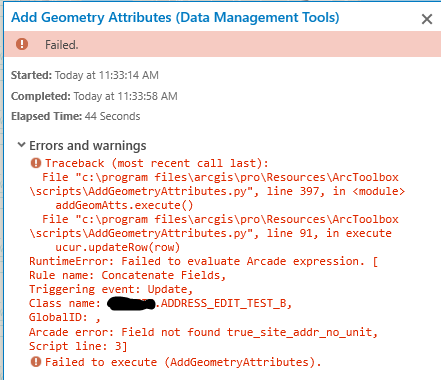Click the 'Errors and warnings' heading

88,145
